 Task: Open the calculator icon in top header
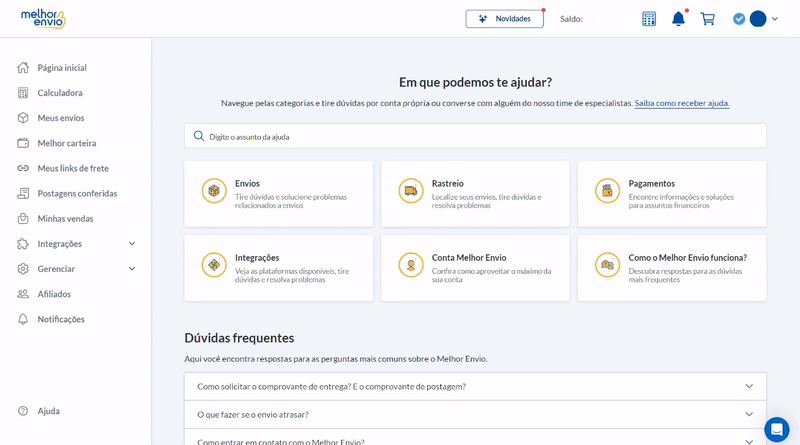coord(649,19)
